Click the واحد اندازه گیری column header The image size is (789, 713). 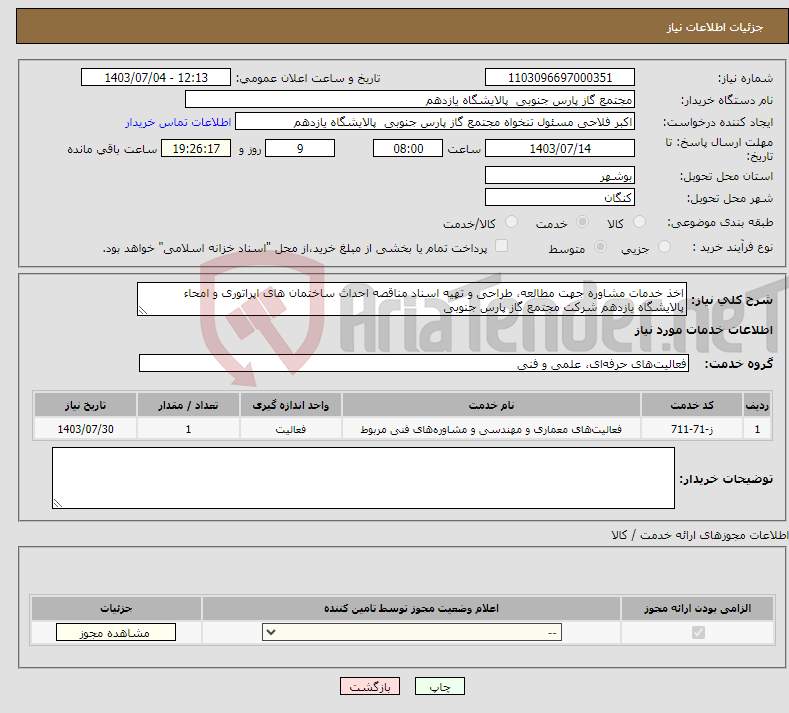tap(291, 405)
